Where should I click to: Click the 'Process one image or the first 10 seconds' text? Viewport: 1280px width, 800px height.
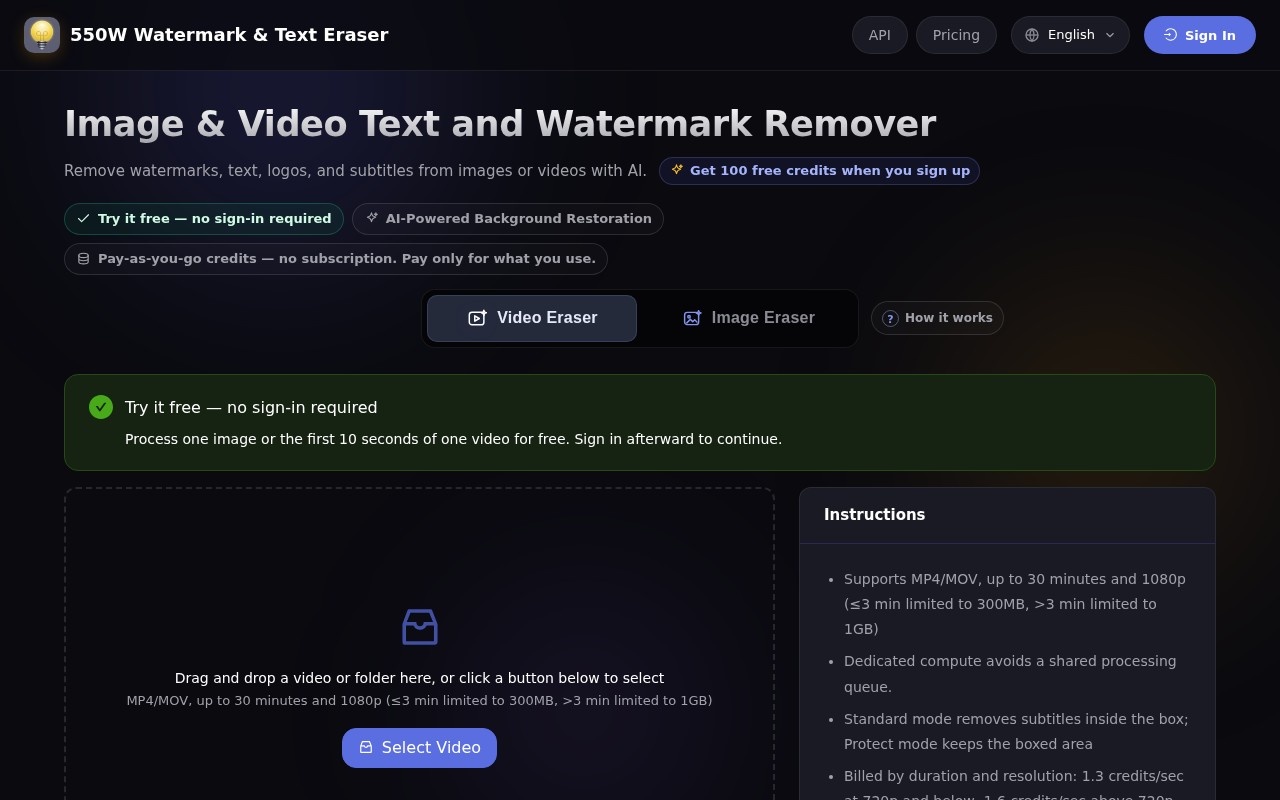coord(453,439)
